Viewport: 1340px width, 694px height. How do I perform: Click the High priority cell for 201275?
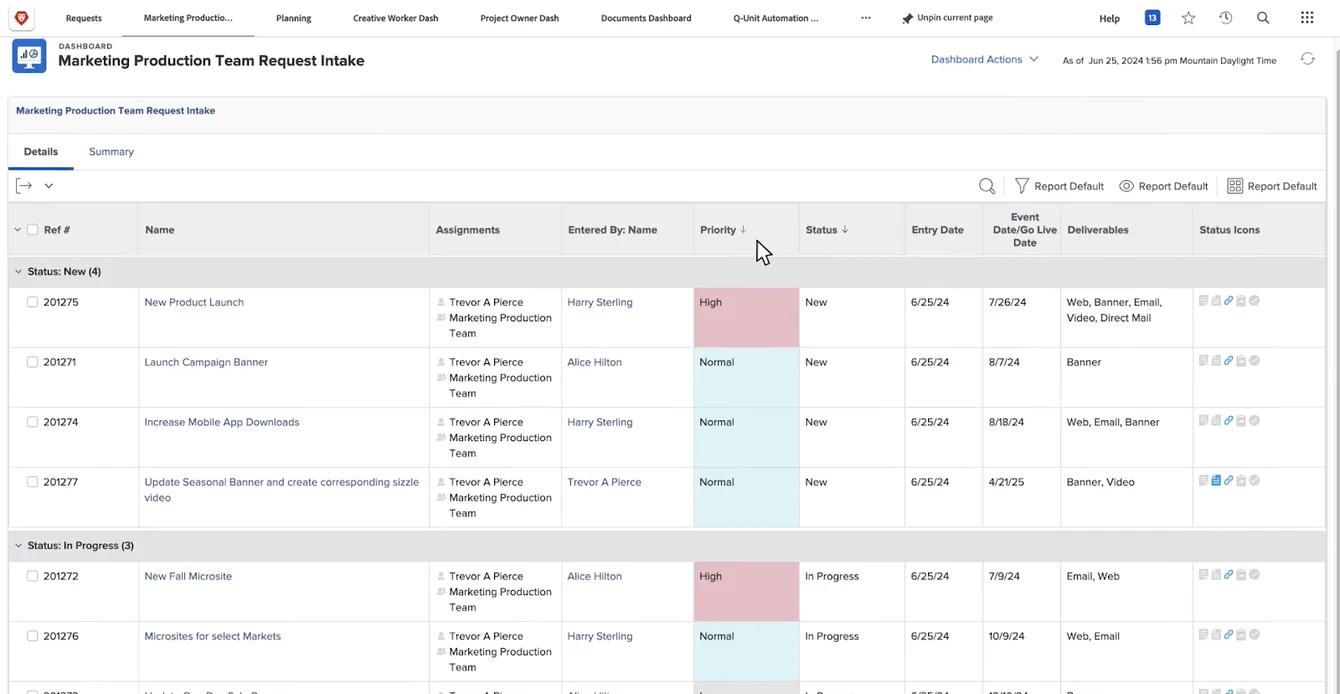[746, 318]
